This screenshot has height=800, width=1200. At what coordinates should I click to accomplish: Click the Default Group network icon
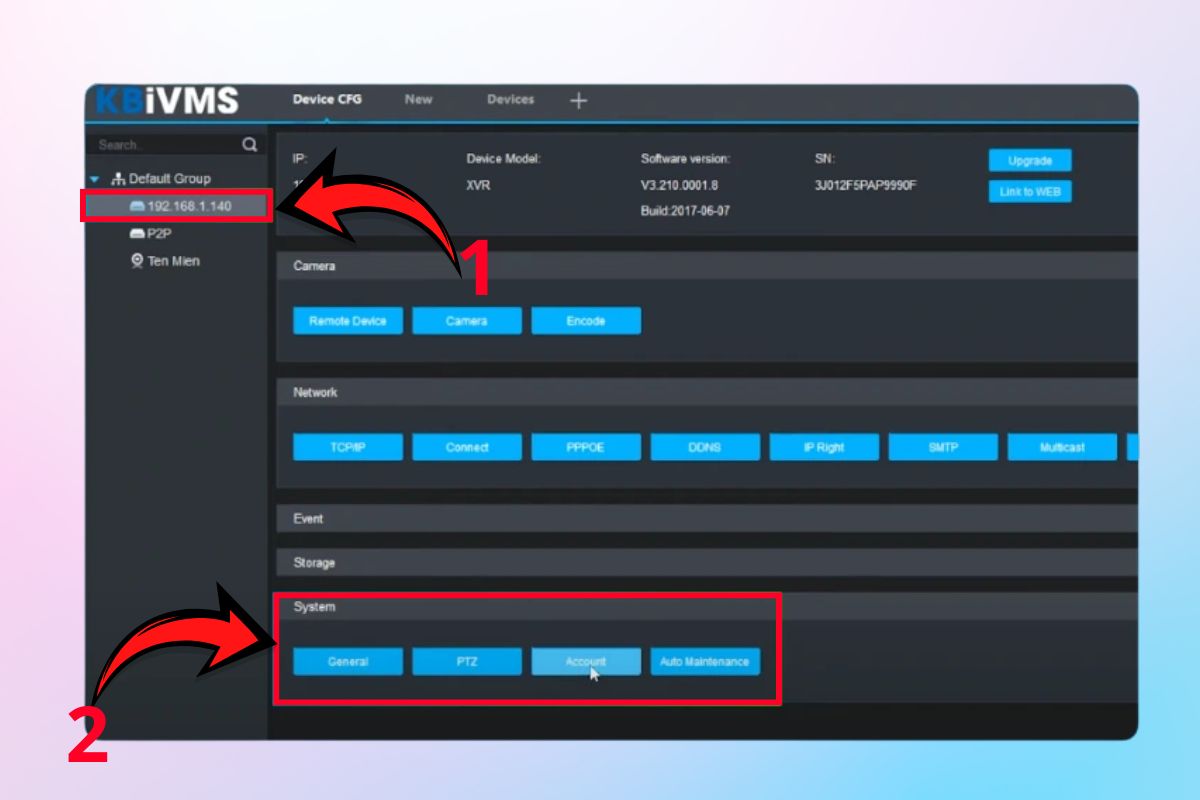(117, 179)
